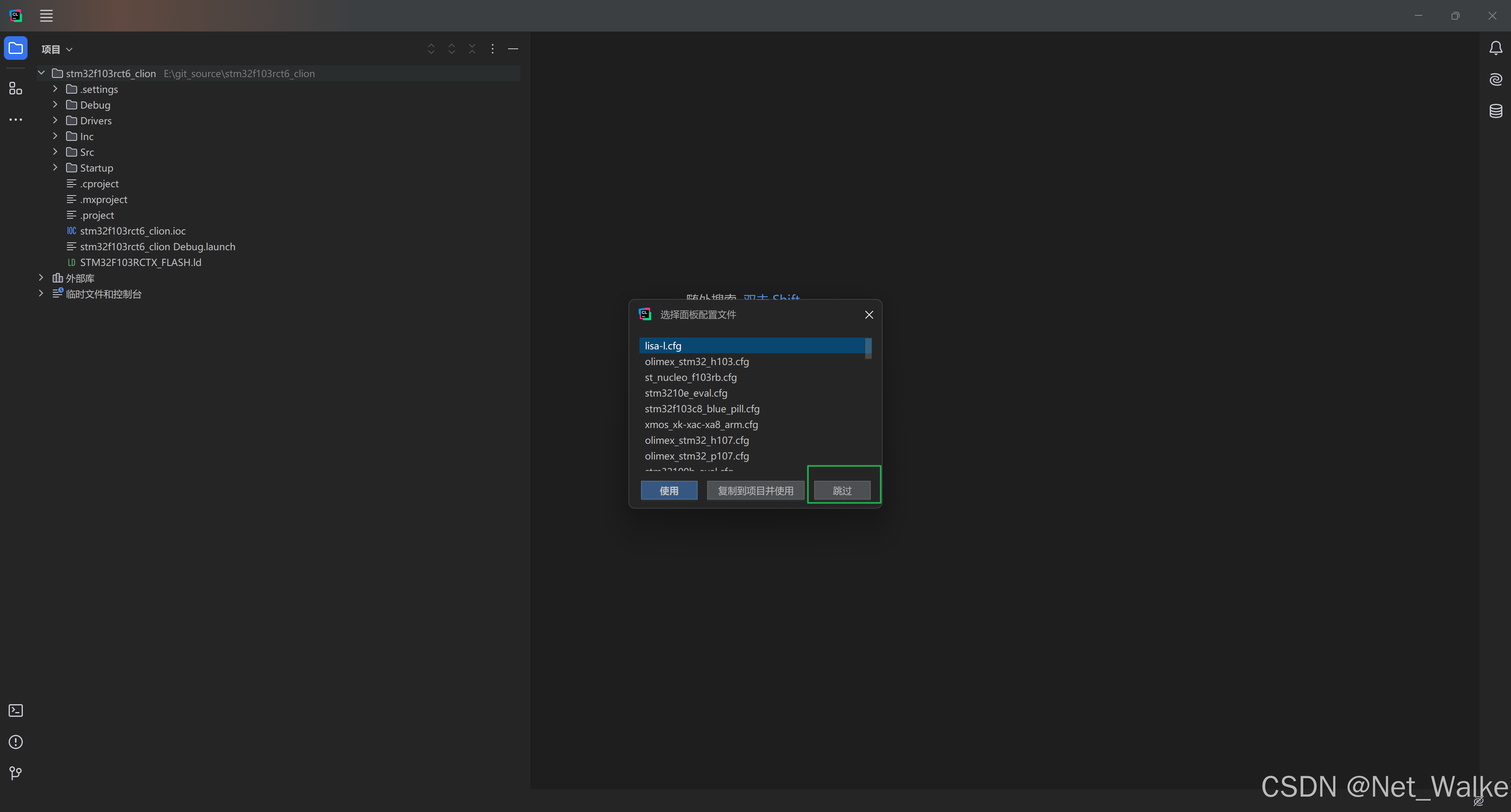Open the Git version control panel
The image size is (1511, 812).
pos(16,773)
